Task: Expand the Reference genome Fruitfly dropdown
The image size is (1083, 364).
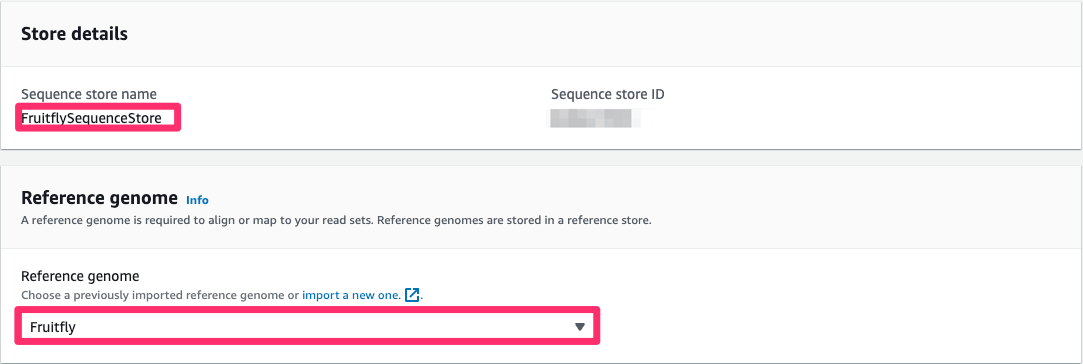Action: coord(307,326)
